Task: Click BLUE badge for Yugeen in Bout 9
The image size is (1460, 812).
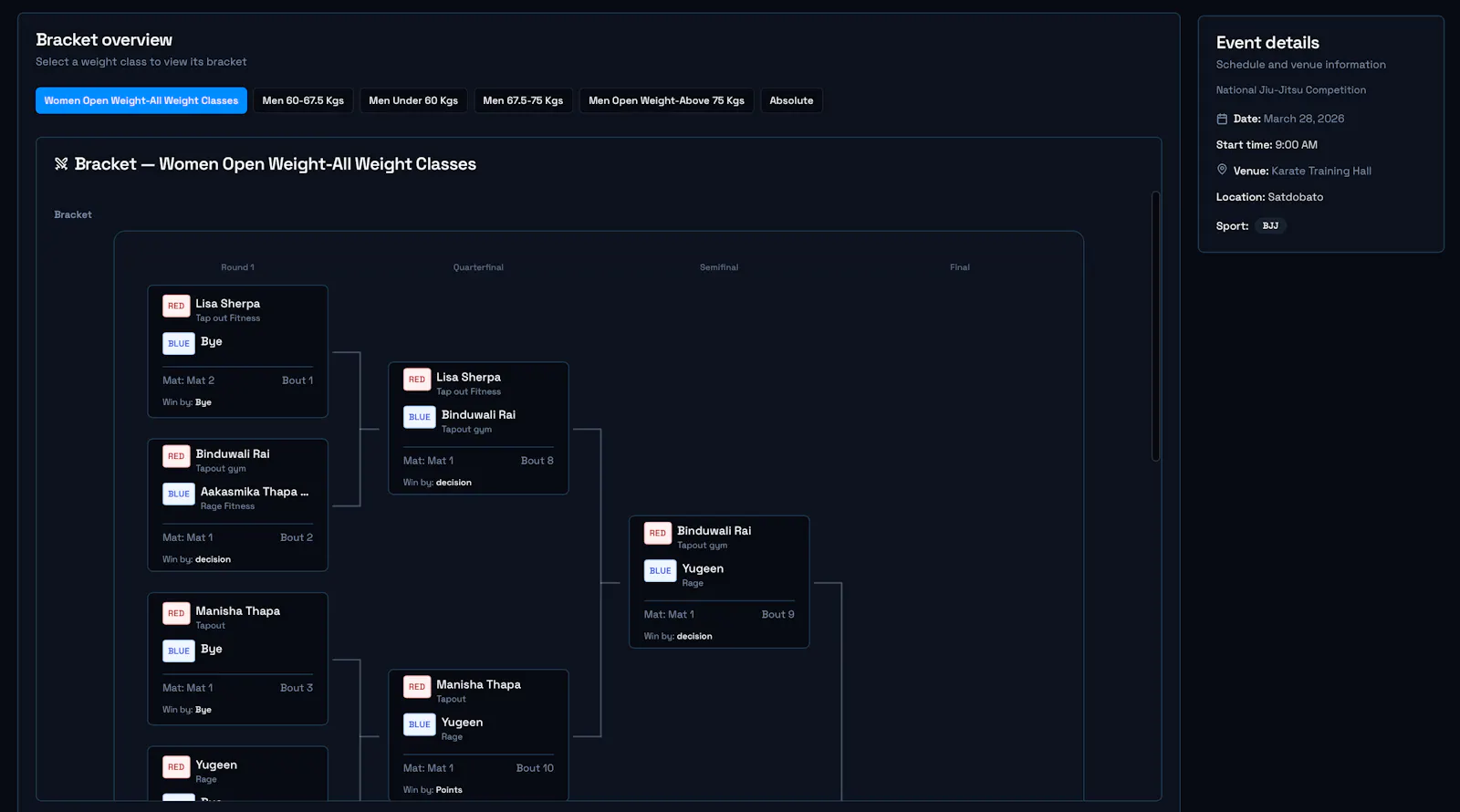Action: 661,570
